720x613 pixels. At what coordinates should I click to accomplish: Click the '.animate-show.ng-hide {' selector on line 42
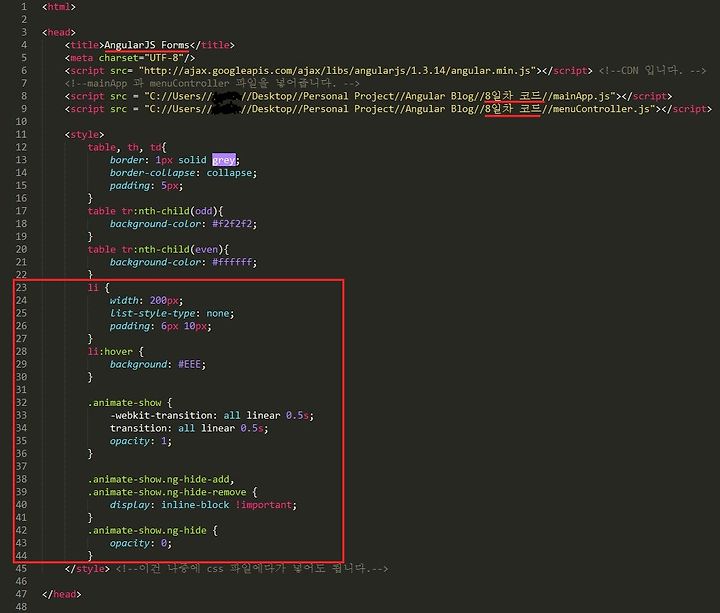152,530
